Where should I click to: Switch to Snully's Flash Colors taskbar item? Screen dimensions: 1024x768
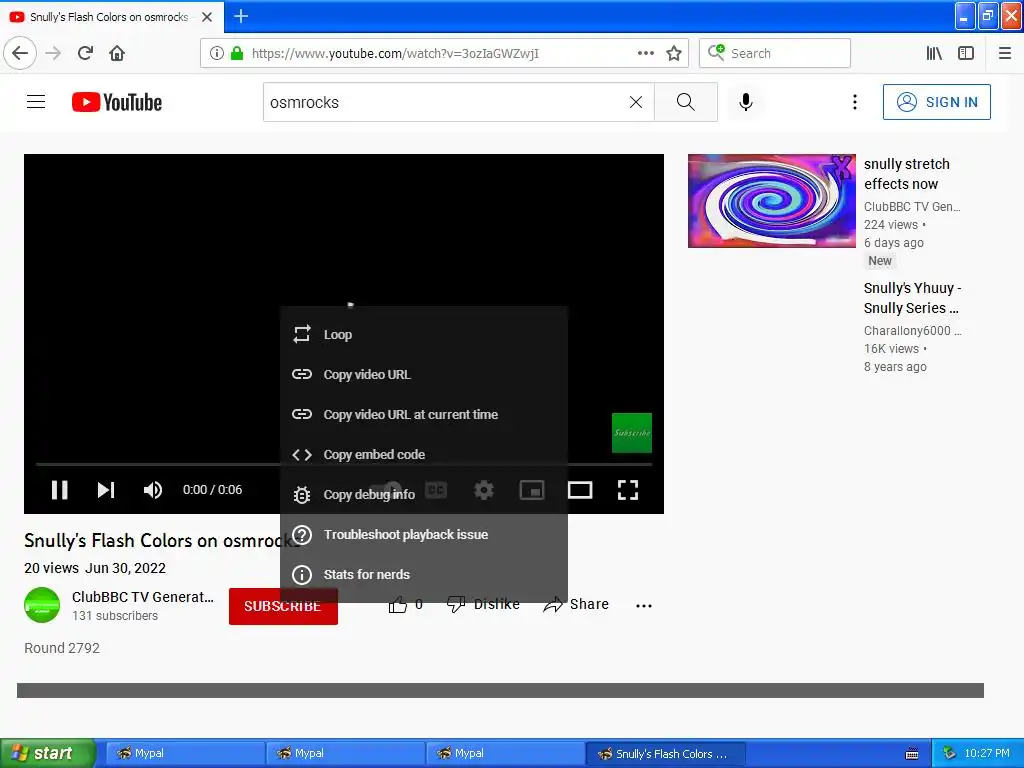point(665,754)
